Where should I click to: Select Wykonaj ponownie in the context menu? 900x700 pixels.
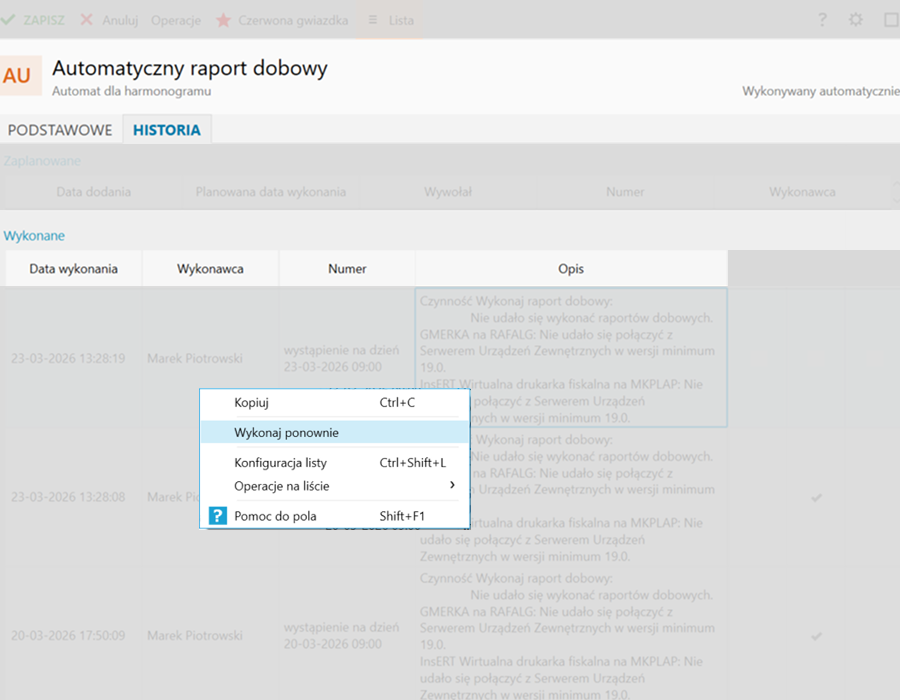pos(286,432)
